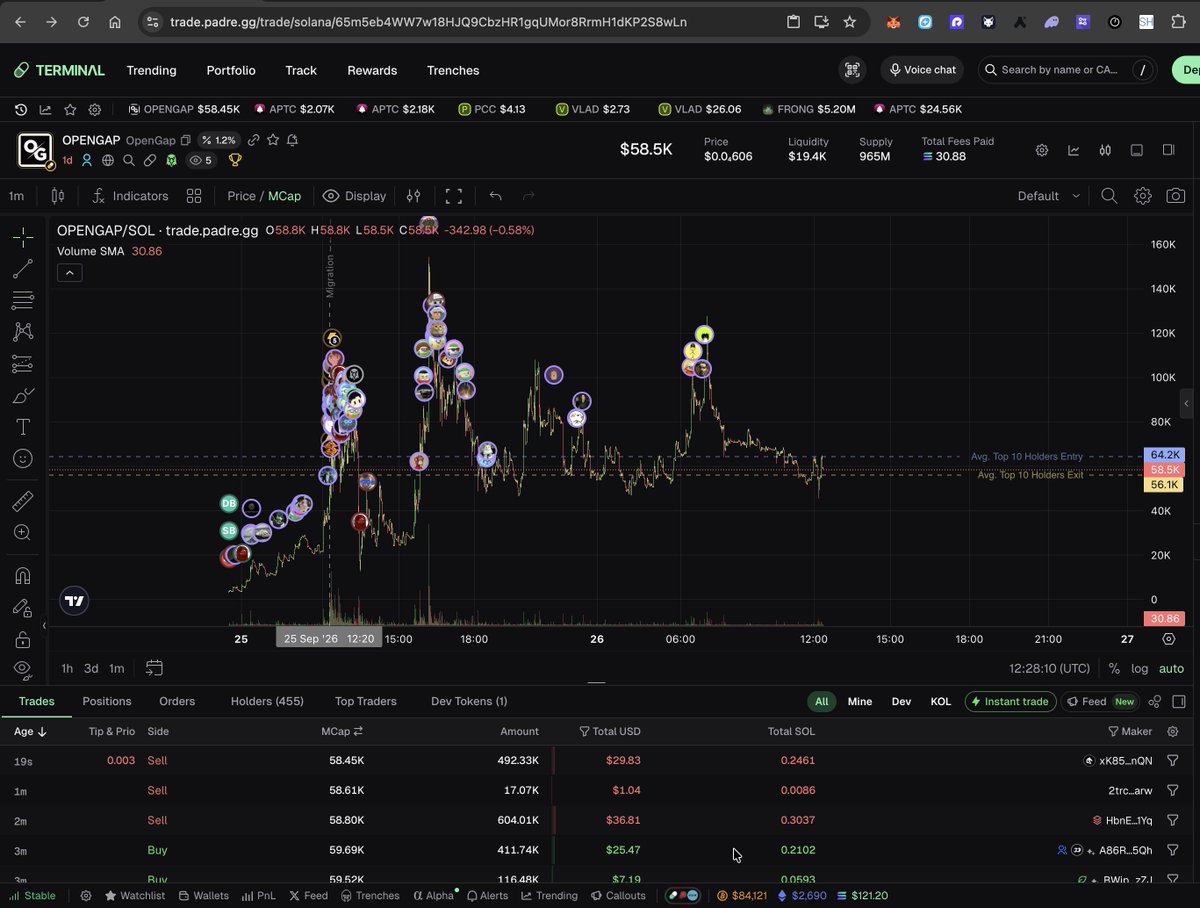Focus the Search by name or CA field
Viewport: 1200px width, 908px height.
tap(1066, 70)
